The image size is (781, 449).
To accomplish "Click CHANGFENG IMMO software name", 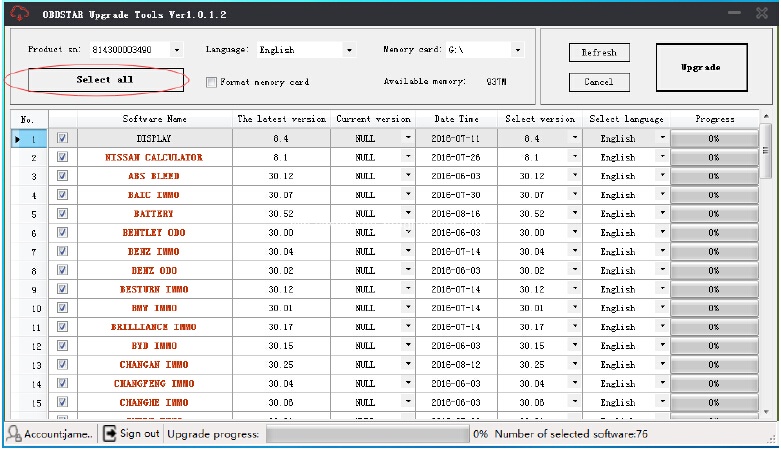I will [154, 384].
